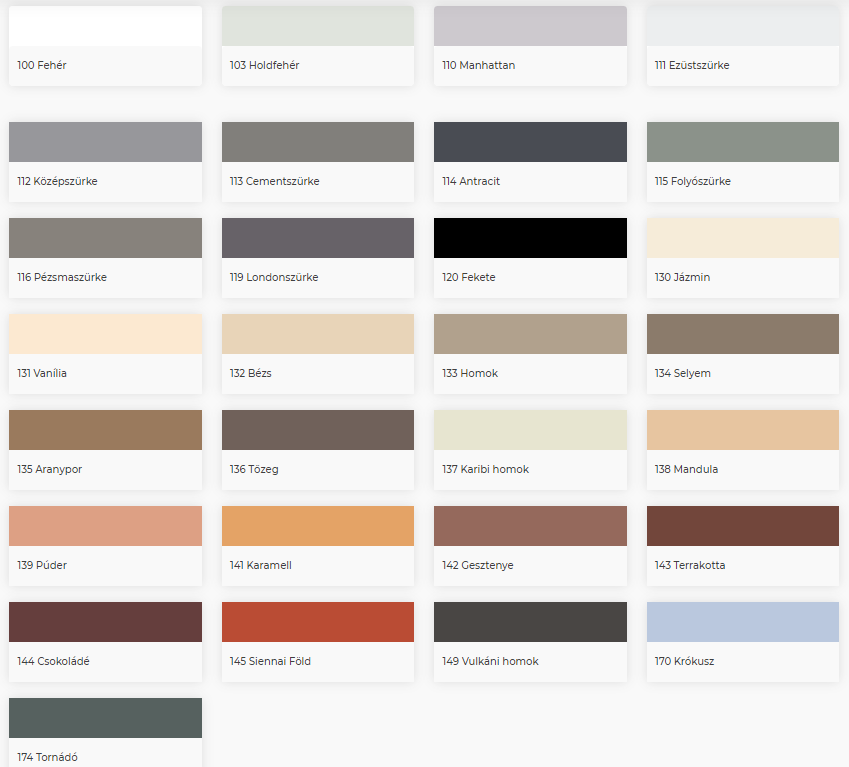The width and height of the screenshot is (849, 767).
Task: Open the 119 Londonszürke label
Action: 274,278
